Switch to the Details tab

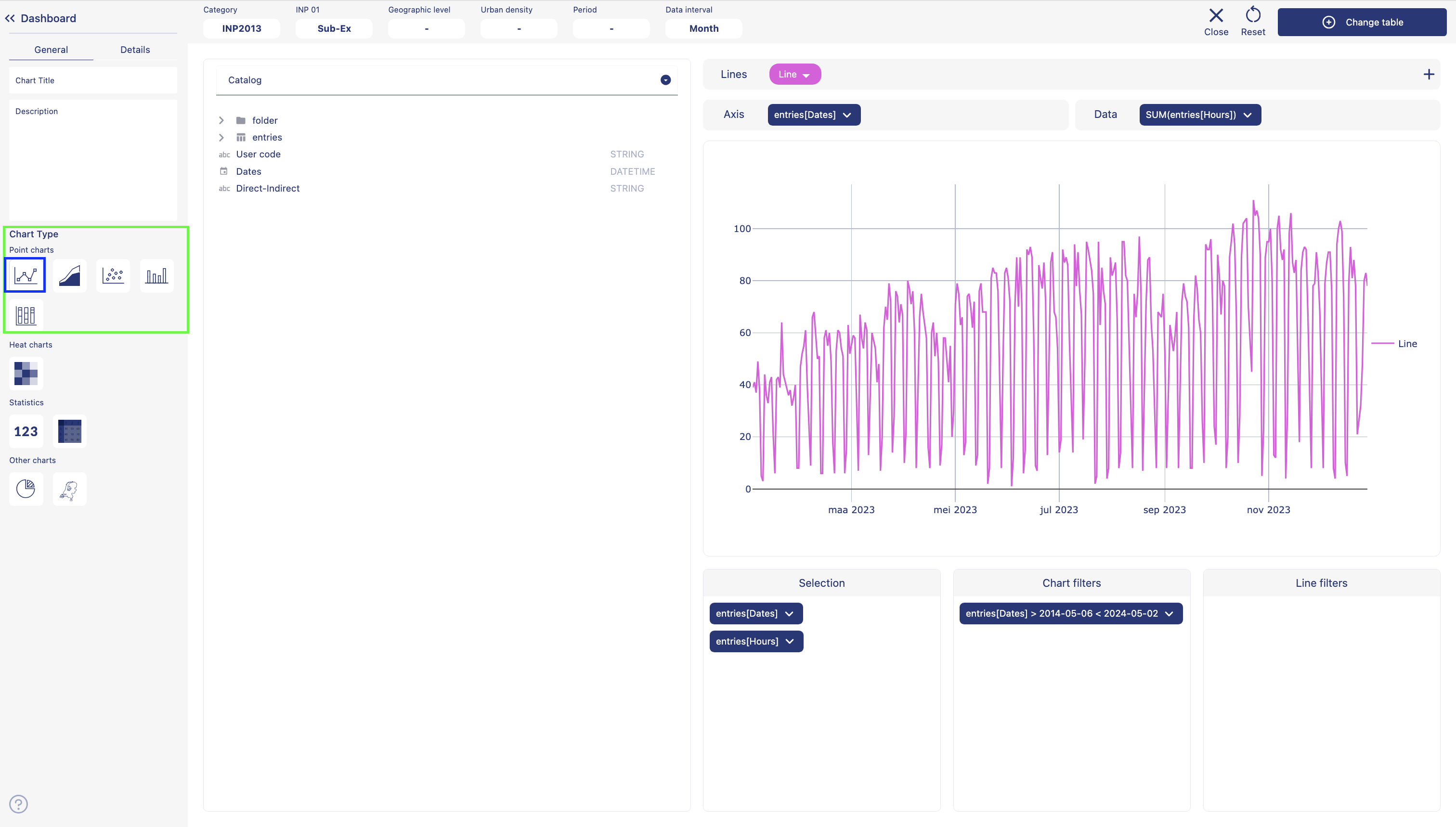click(x=135, y=50)
